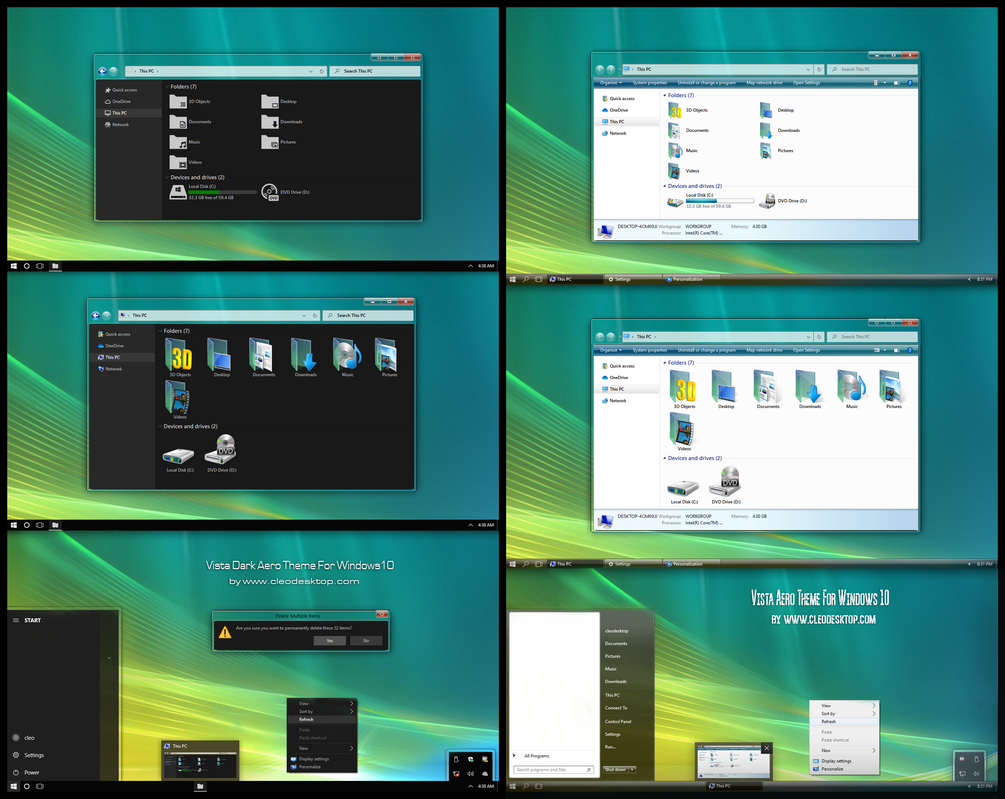The image size is (1005, 799).
Task: Open Videos folder in light large-icon Explorer
Action: click(683, 432)
